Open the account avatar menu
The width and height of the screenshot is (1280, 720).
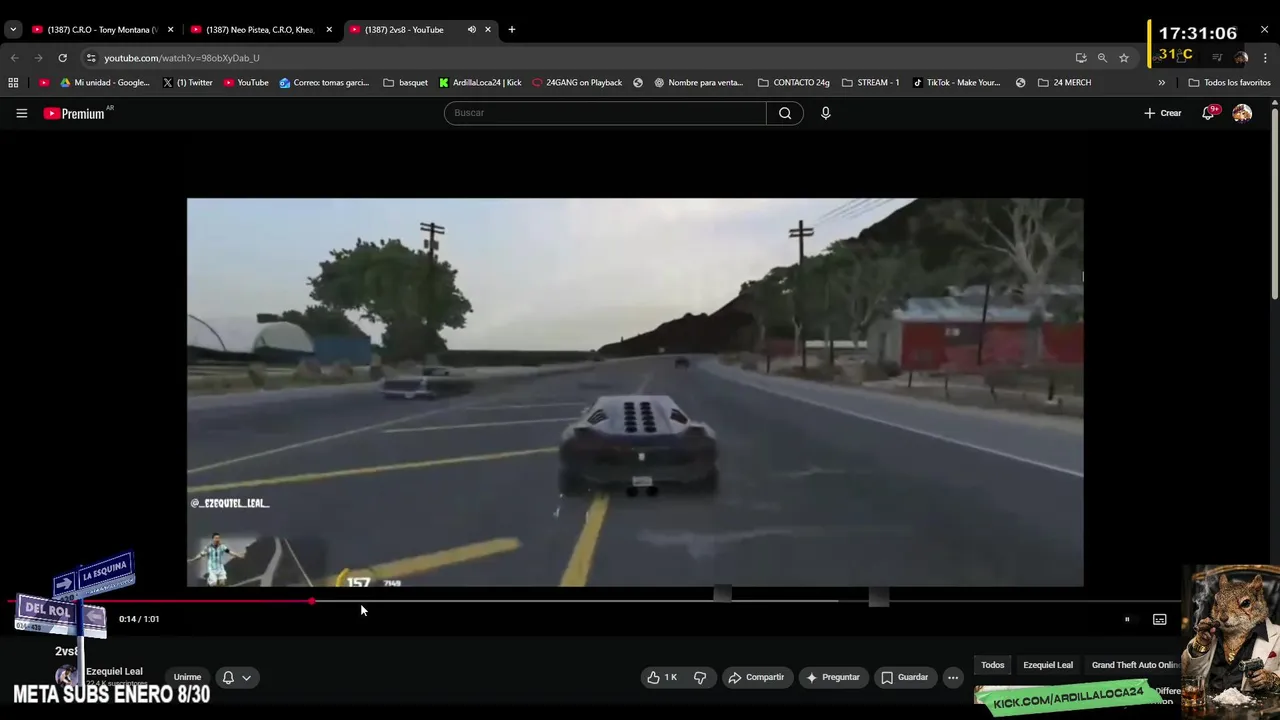(x=1242, y=113)
